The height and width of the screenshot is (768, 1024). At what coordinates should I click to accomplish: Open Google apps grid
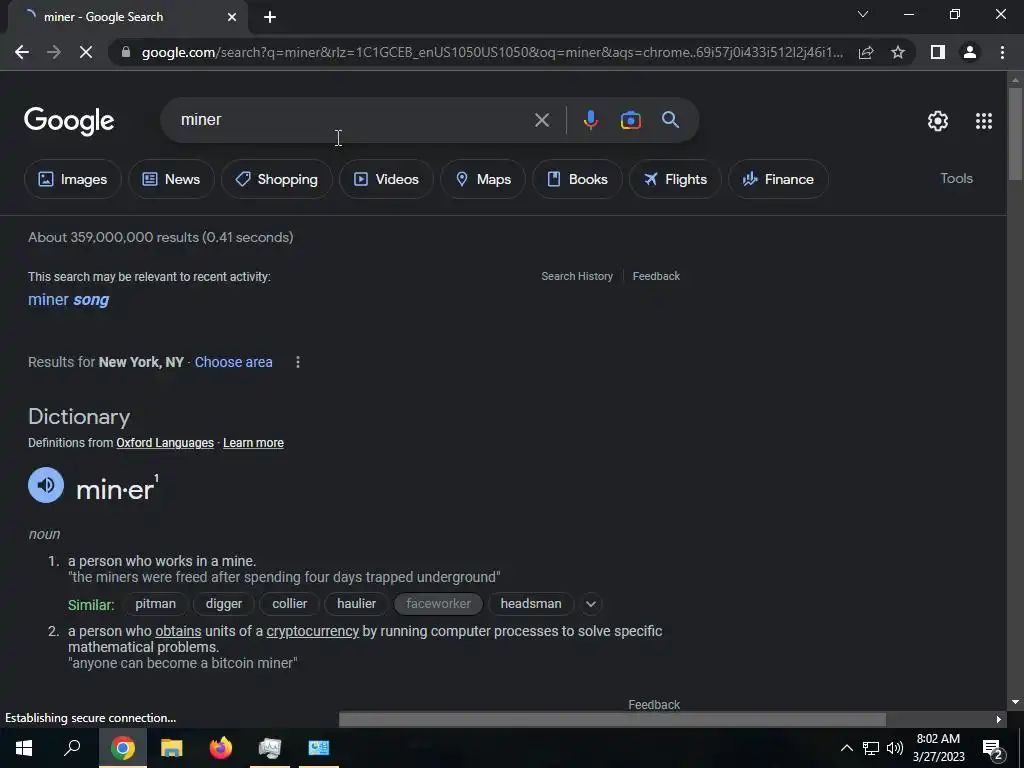(x=984, y=121)
